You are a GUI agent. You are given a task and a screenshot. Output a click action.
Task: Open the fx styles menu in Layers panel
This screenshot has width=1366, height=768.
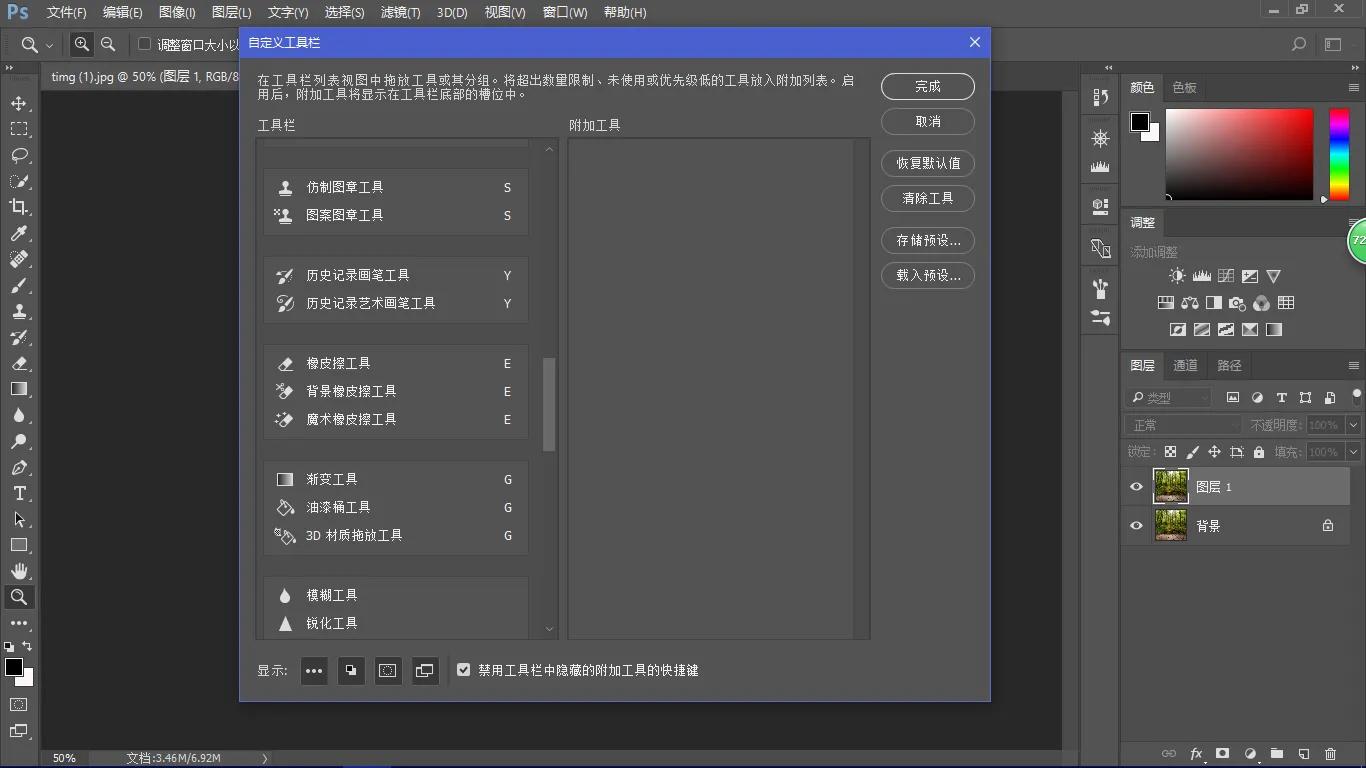pyautogui.click(x=1196, y=754)
